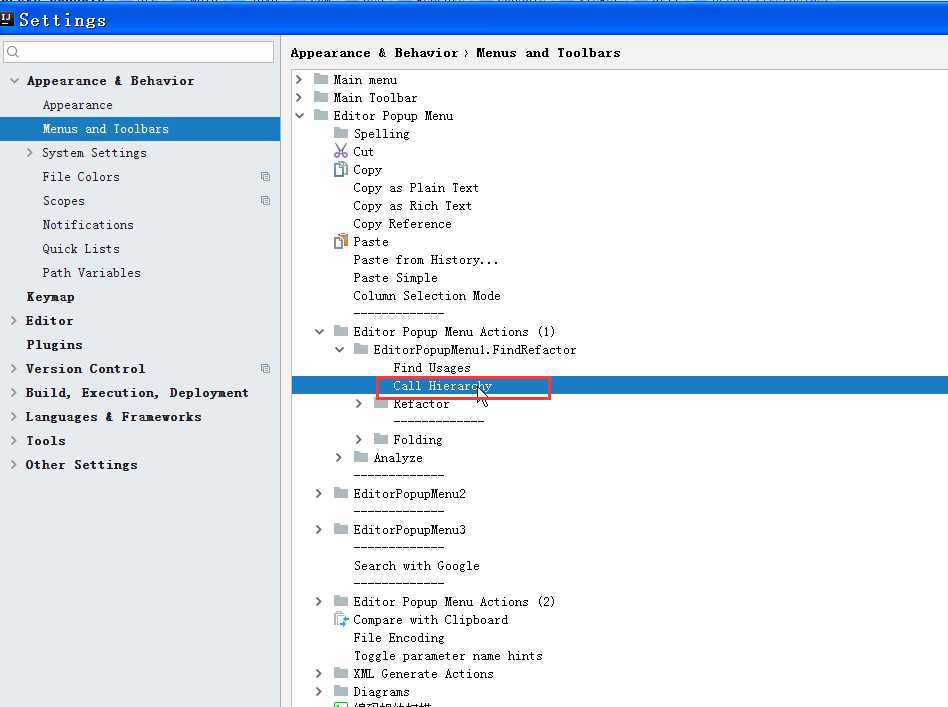Click the EditorPopupMenu1.FindRefactor folder icon
This screenshot has width=948, height=707.
(361, 349)
